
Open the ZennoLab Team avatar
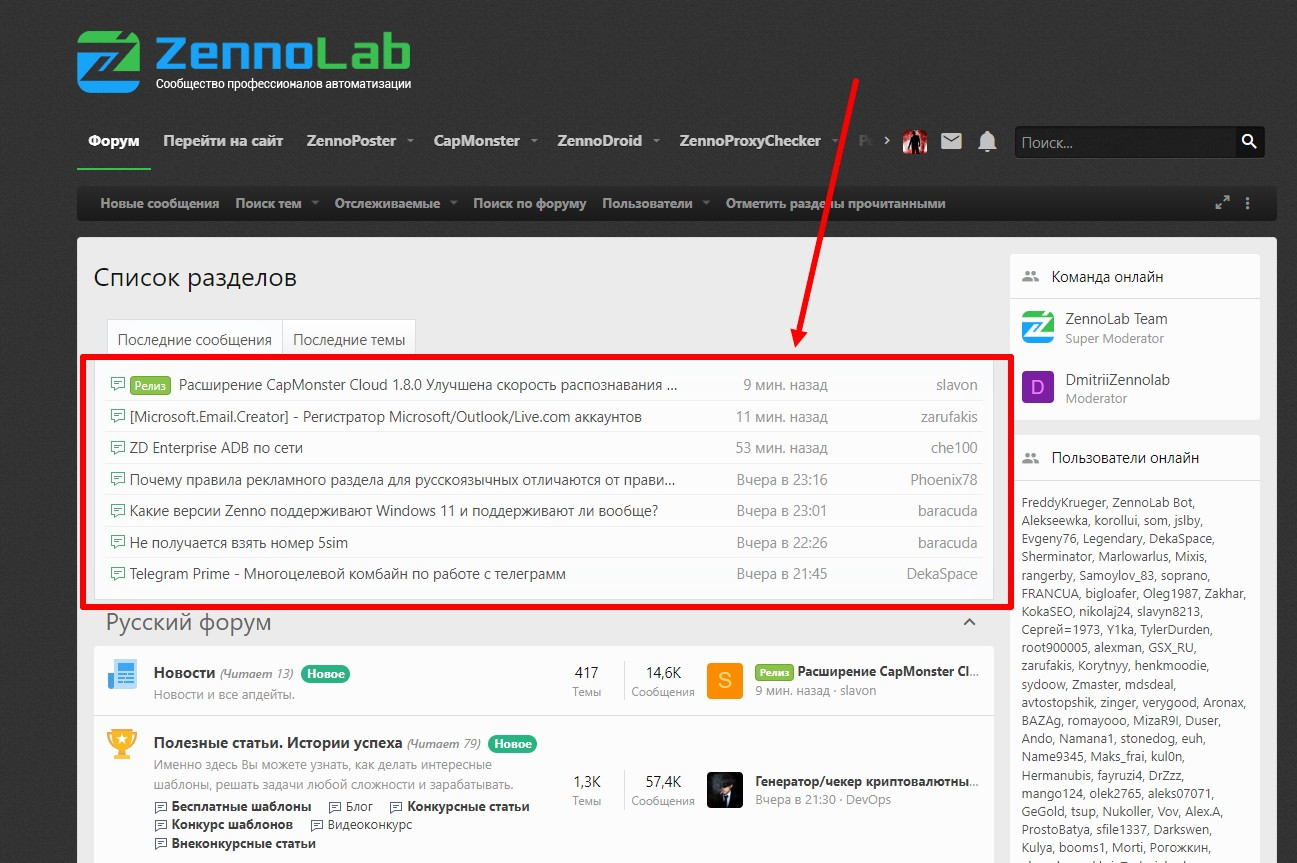tap(1038, 327)
